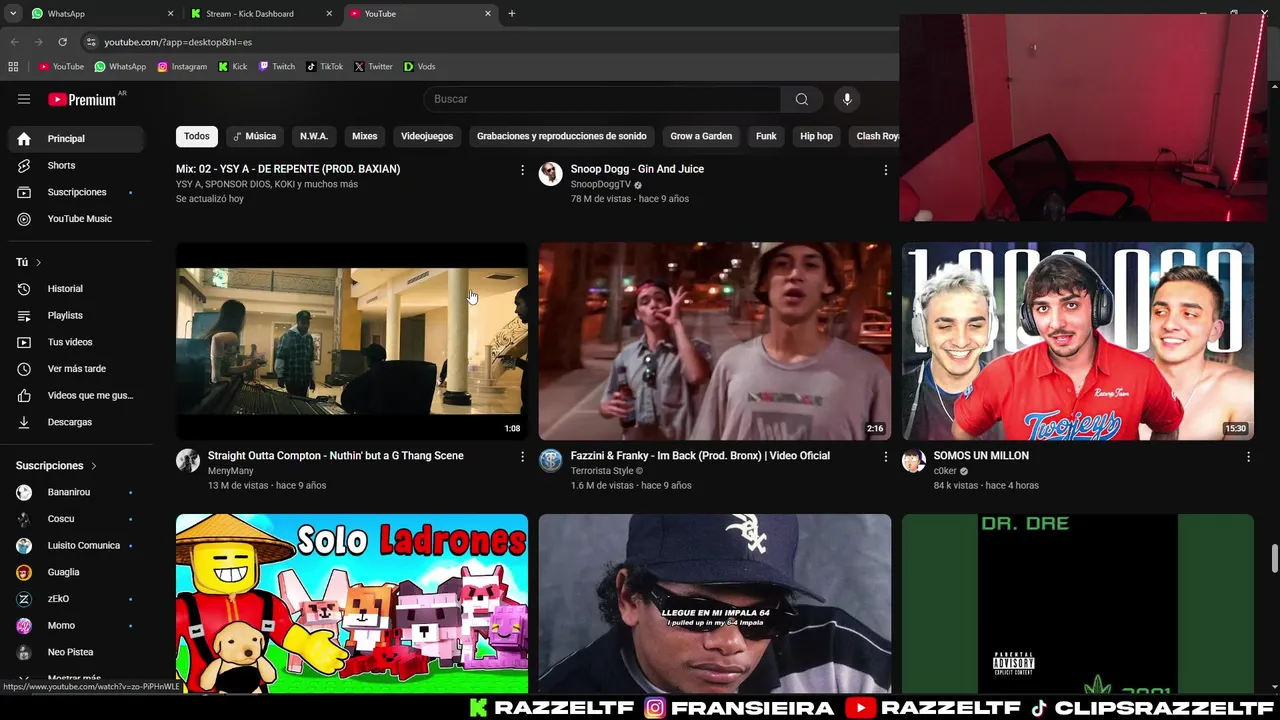Screen dimensions: 1280x720
Task: Open Playlists in sidebar
Action: pyautogui.click(x=76, y=315)
